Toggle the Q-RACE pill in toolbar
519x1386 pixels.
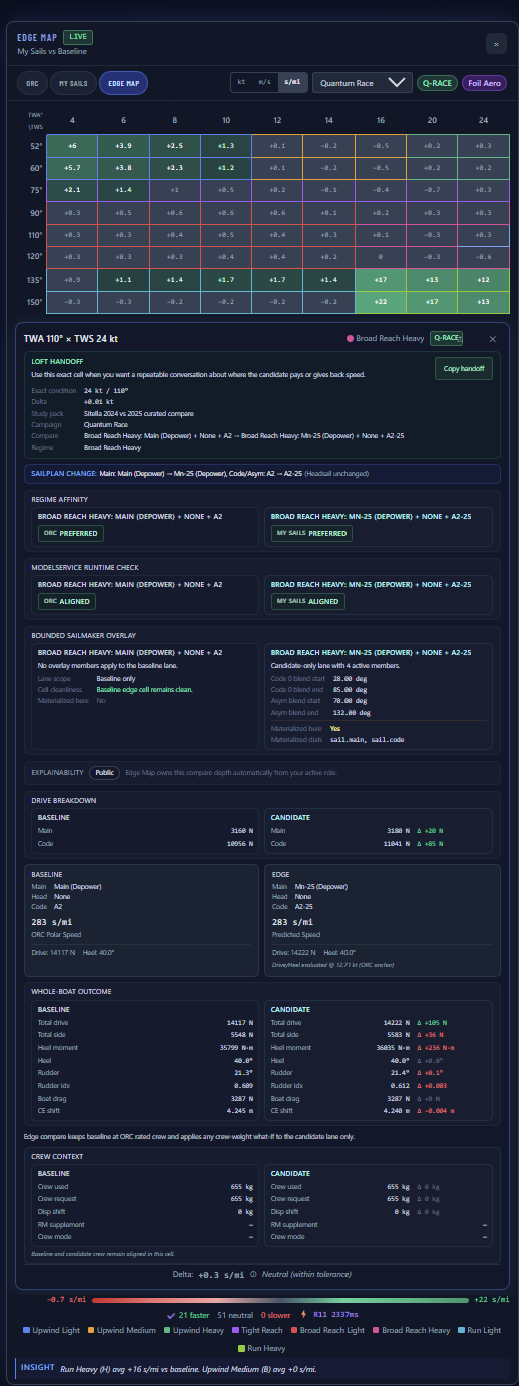437,83
